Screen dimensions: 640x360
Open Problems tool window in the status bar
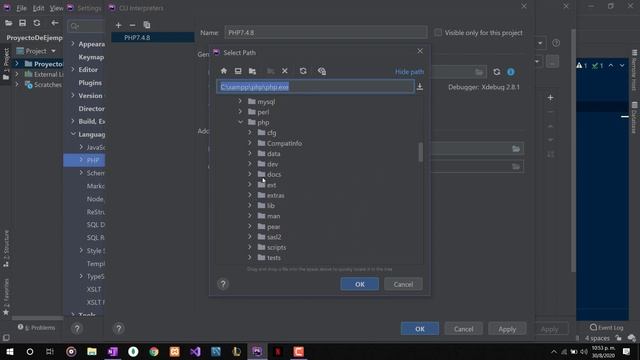[x=36, y=327]
